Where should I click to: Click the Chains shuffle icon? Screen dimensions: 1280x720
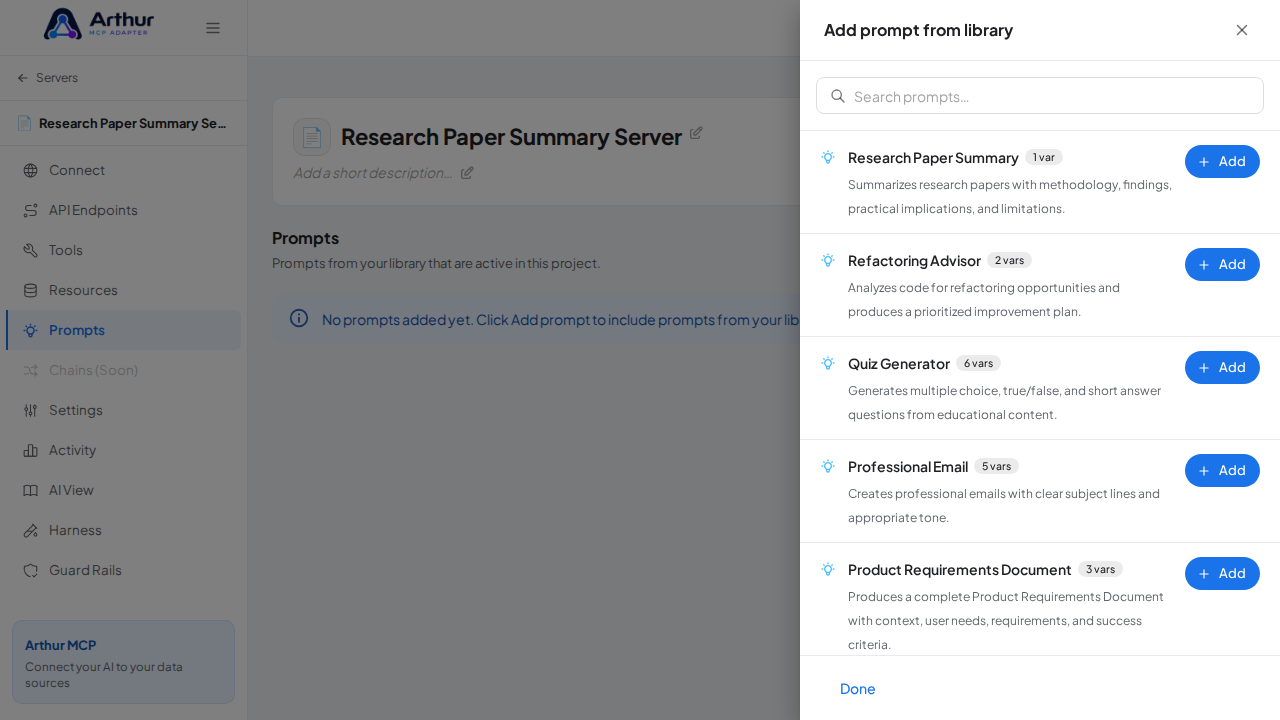pyautogui.click(x=31, y=370)
